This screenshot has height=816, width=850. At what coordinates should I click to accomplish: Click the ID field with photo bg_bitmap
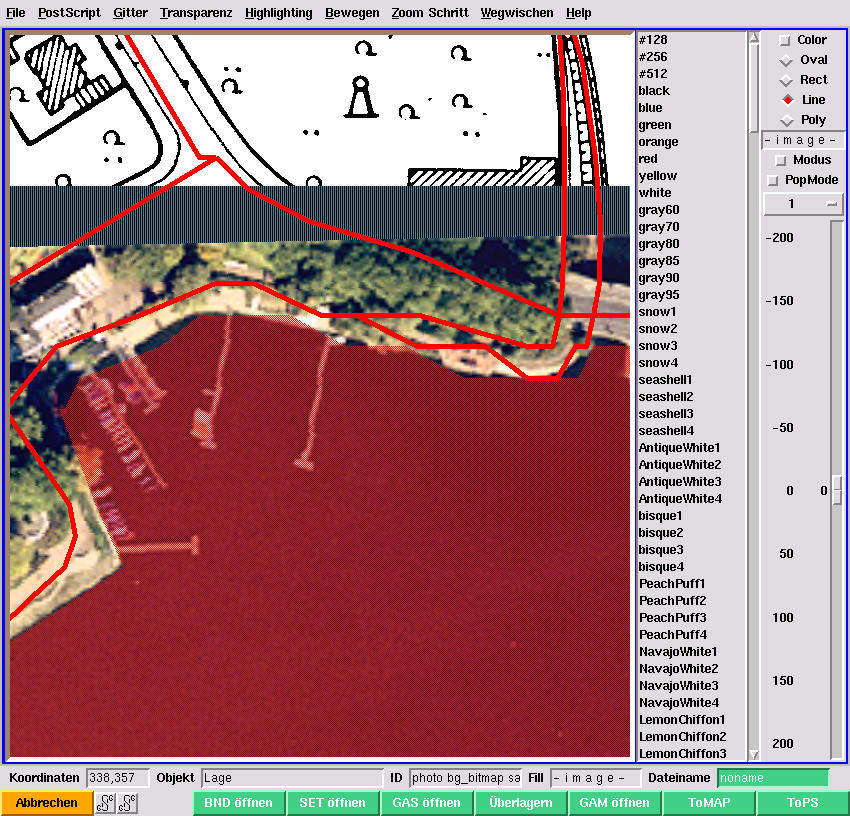466,778
